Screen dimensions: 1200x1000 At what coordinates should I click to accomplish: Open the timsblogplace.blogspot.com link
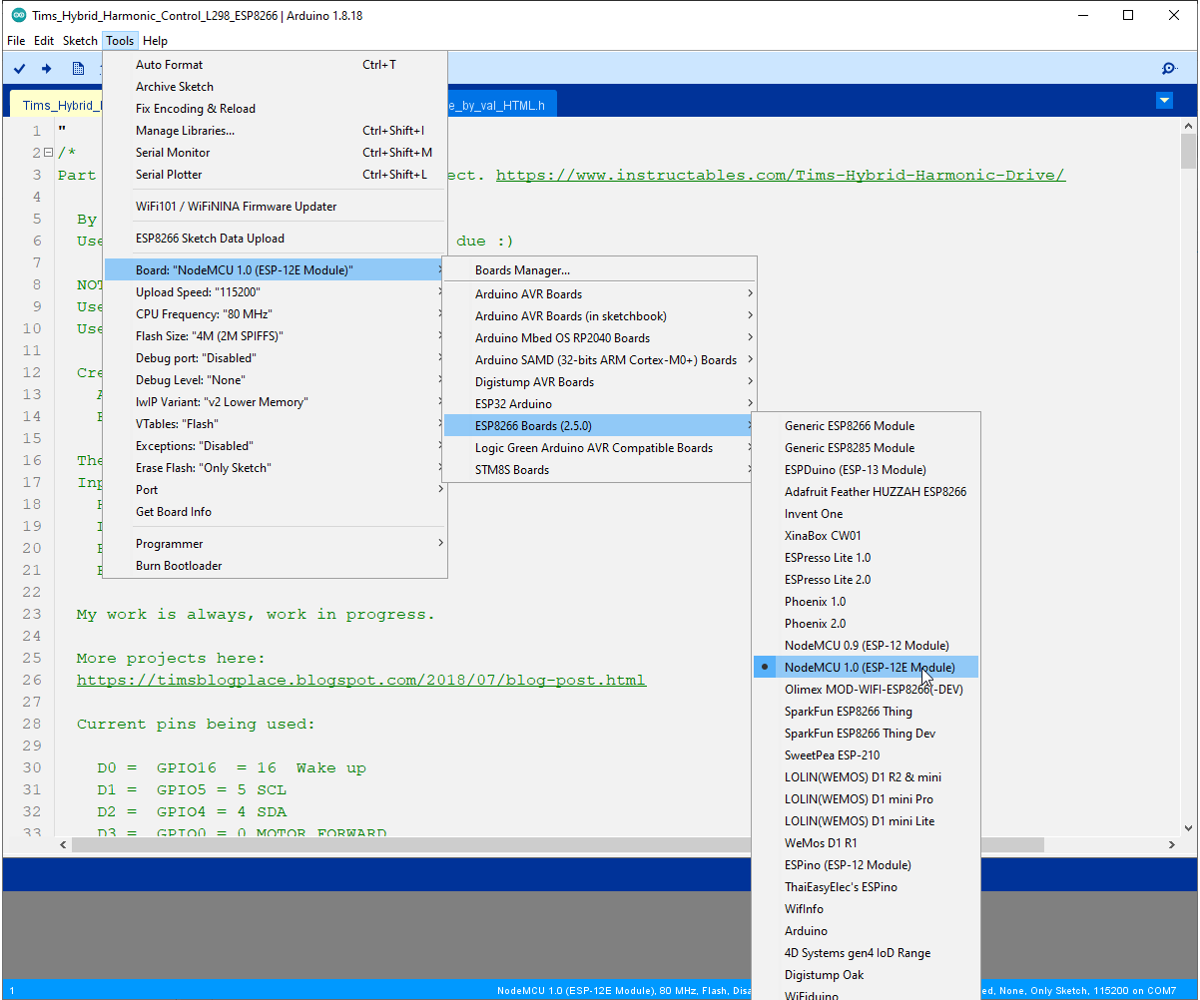tap(361, 680)
